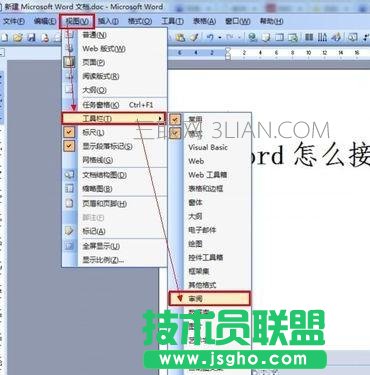Click the Document Map toolbar icon
The image size is (370, 375).
353,37
